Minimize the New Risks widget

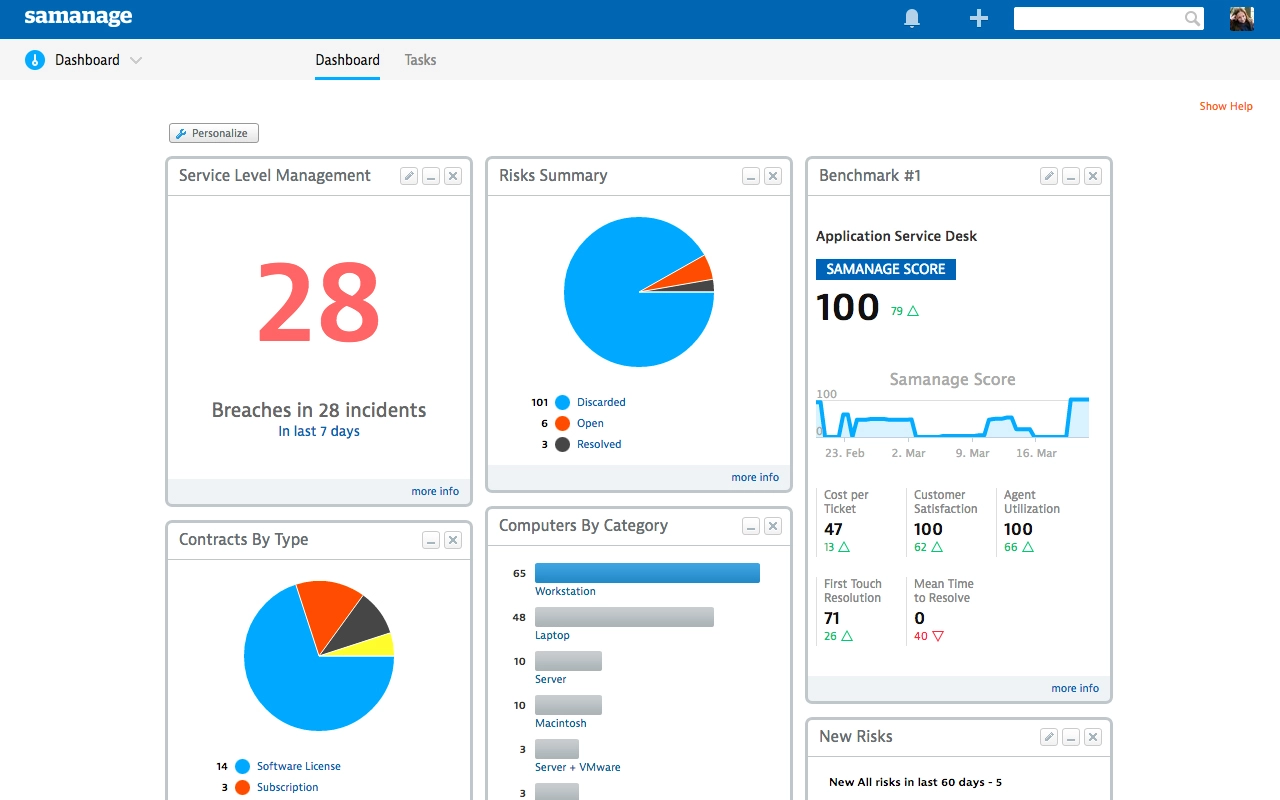tap(1071, 737)
